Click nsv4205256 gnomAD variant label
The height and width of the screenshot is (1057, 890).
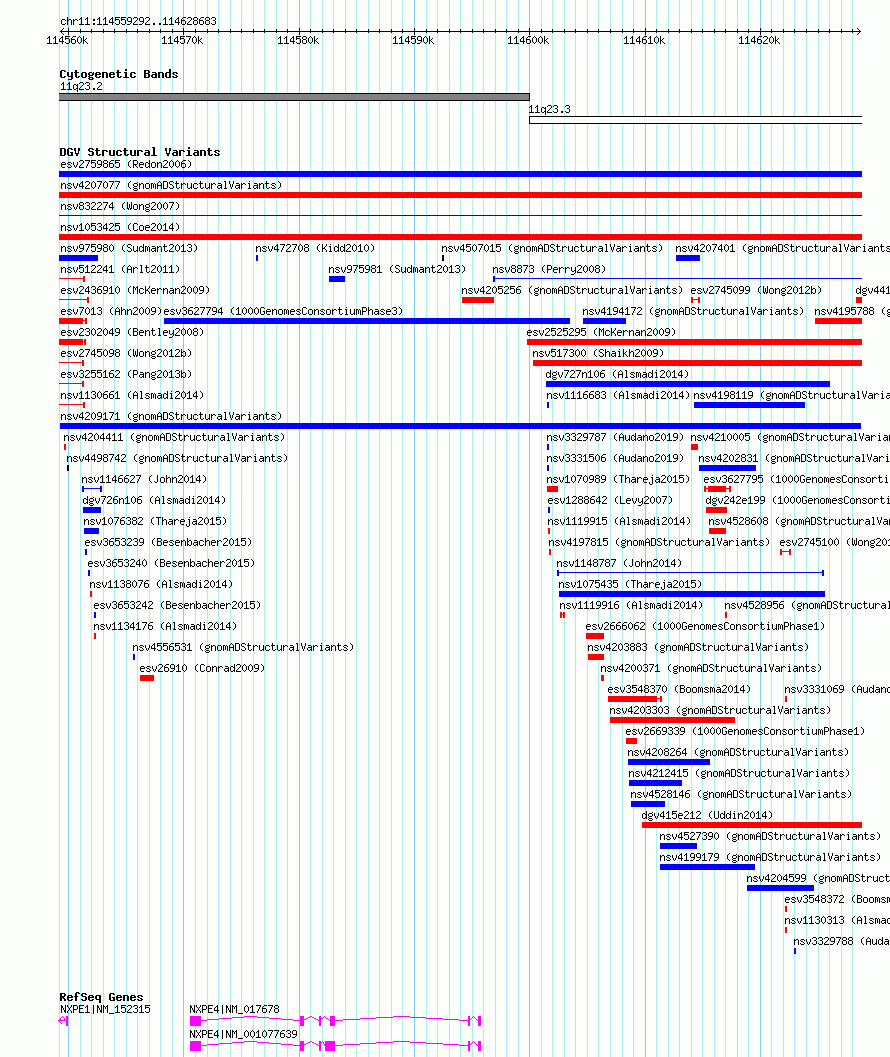[x=572, y=289]
